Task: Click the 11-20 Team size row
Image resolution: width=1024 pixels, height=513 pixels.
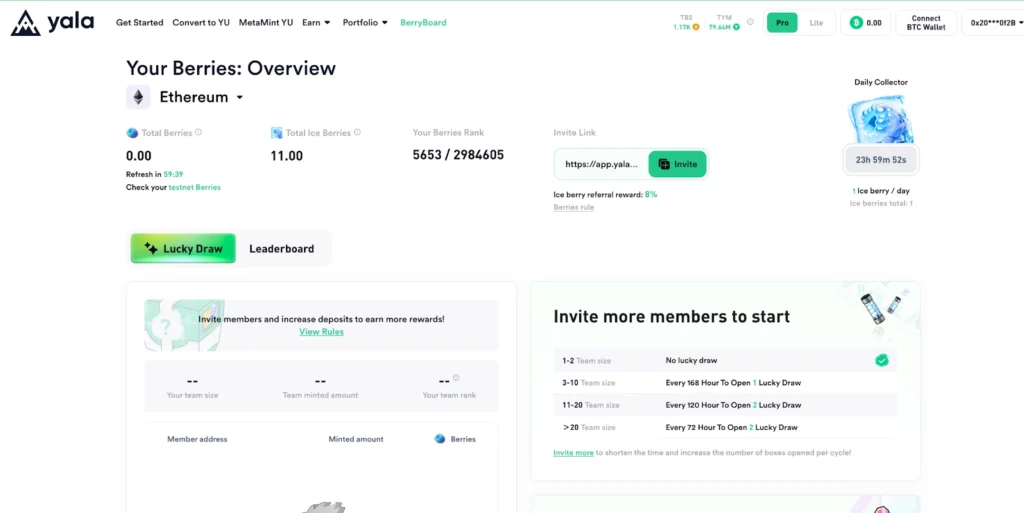Action: click(725, 405)
